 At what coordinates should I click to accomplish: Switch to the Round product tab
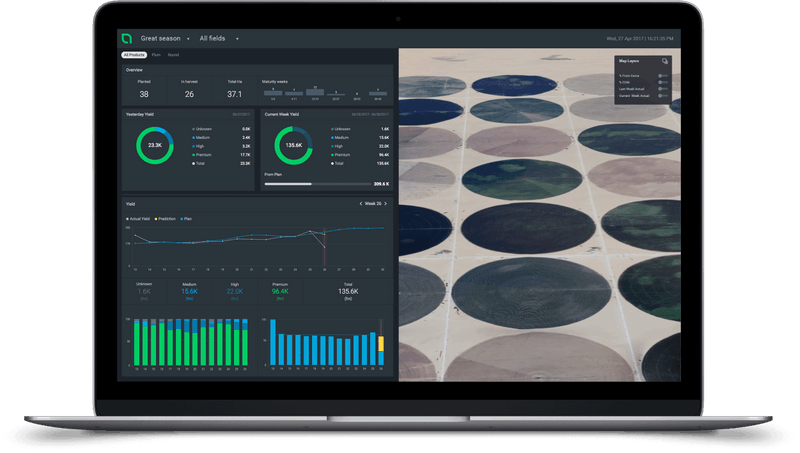[173, 55]
